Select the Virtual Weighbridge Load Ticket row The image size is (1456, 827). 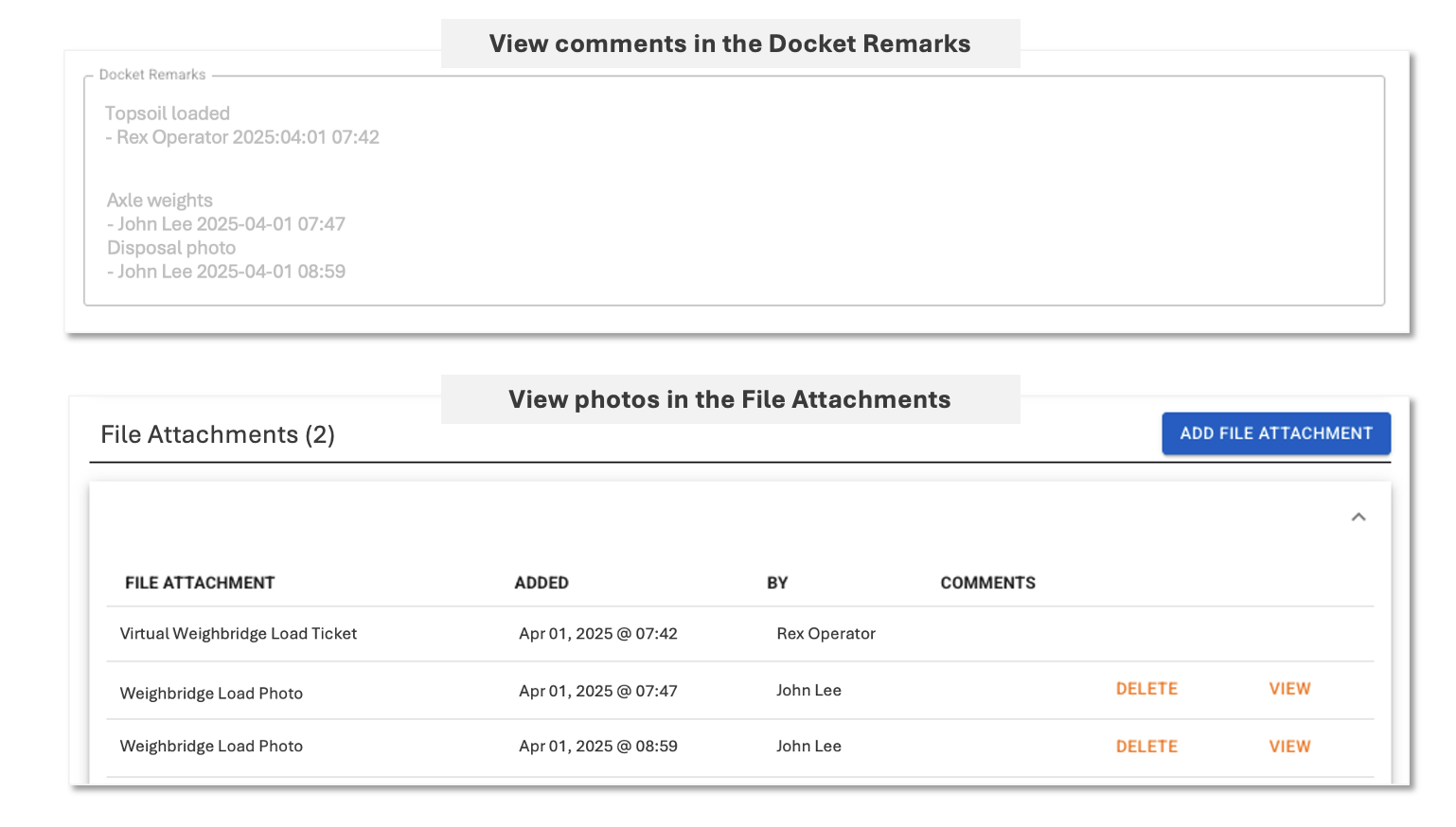coord(239,634)
